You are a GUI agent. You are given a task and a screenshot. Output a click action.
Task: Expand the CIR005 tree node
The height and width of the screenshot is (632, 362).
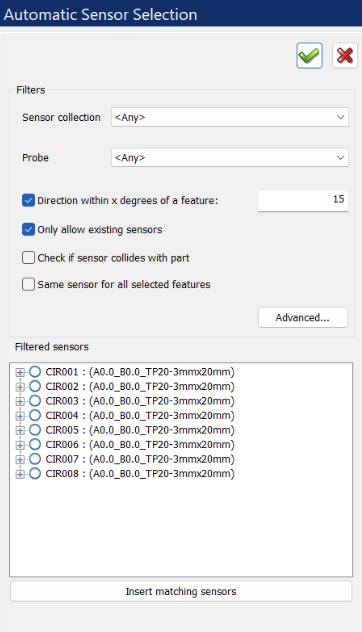pos(20,430)
